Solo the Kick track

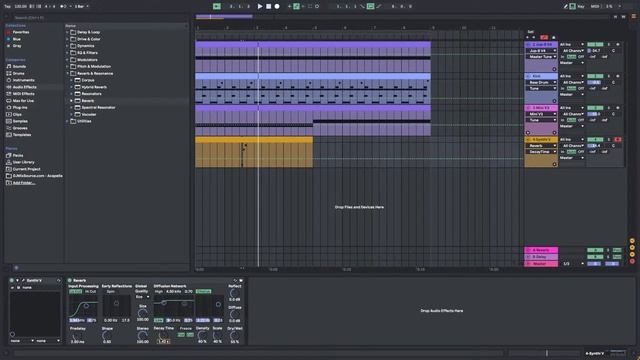pyautogui.click(x=609, y=76)
